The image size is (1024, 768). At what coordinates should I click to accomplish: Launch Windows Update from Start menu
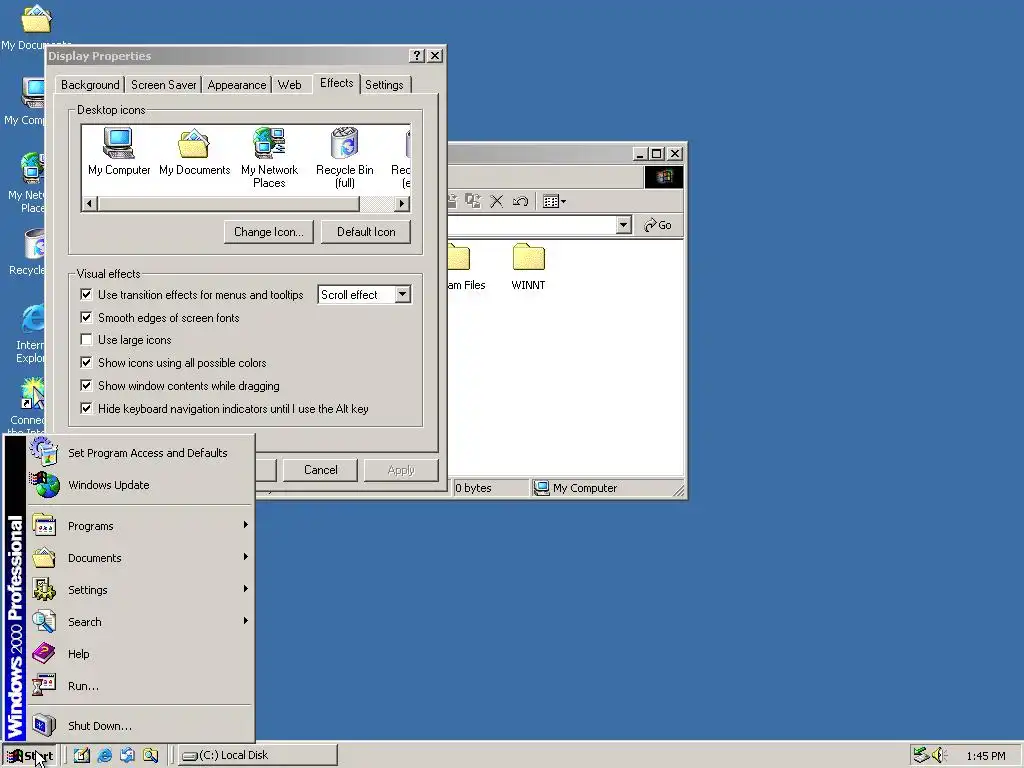pos(140,485)
